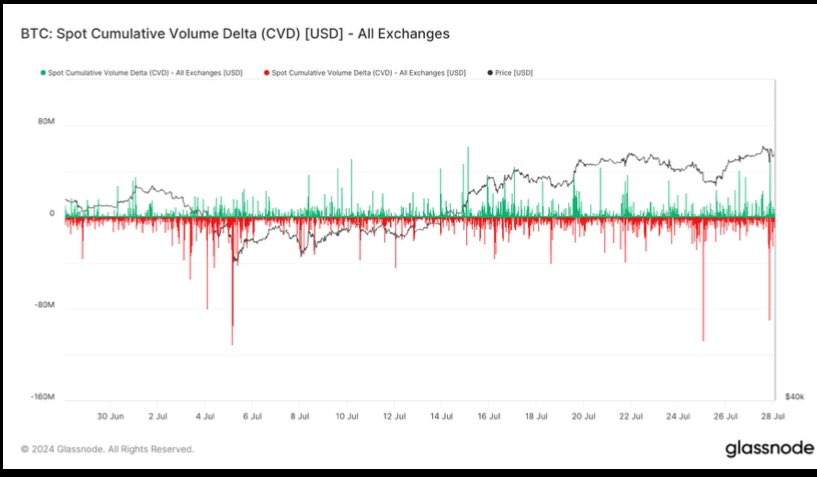Click the 10 Jul date label
The height and width of the screenshot is (477, 817).
pyautogui.click(x=347, y=417)
